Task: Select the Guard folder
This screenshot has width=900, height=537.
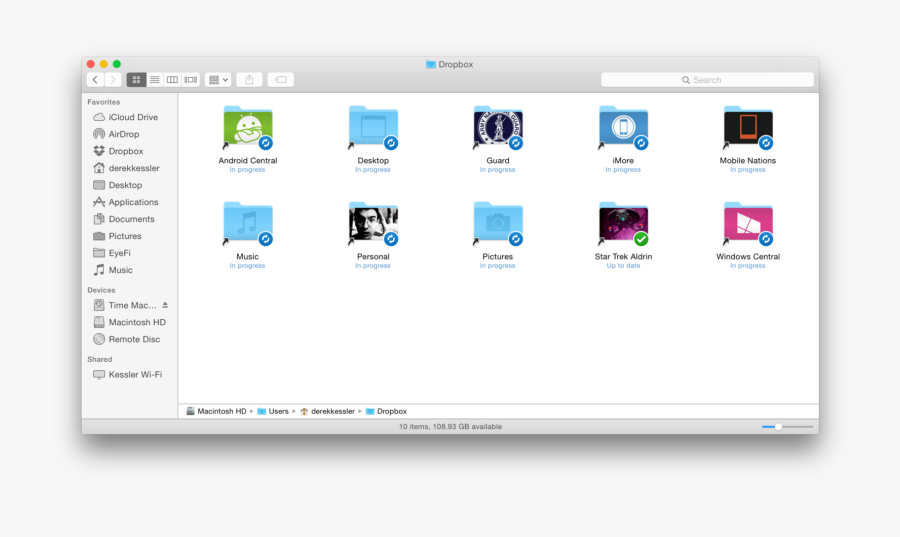Action: [498, 127]
